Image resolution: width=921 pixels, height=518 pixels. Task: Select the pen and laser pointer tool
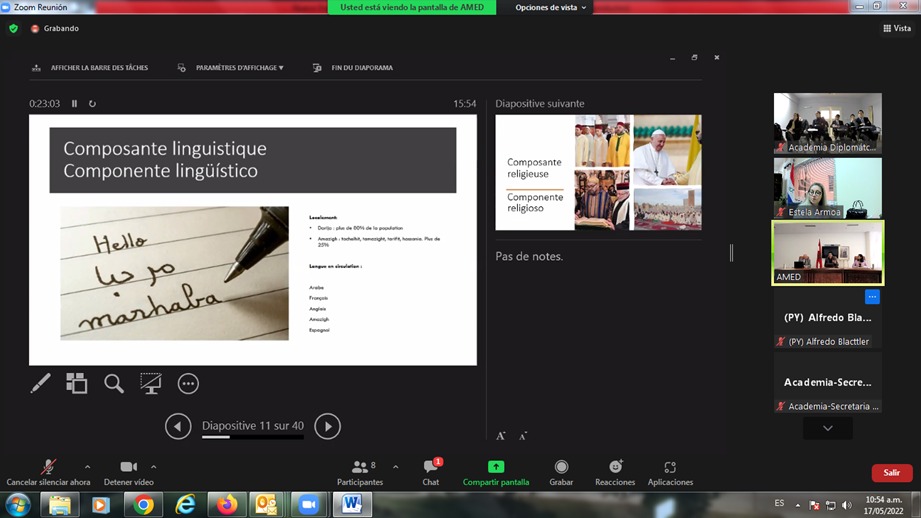tap(40, 383)
